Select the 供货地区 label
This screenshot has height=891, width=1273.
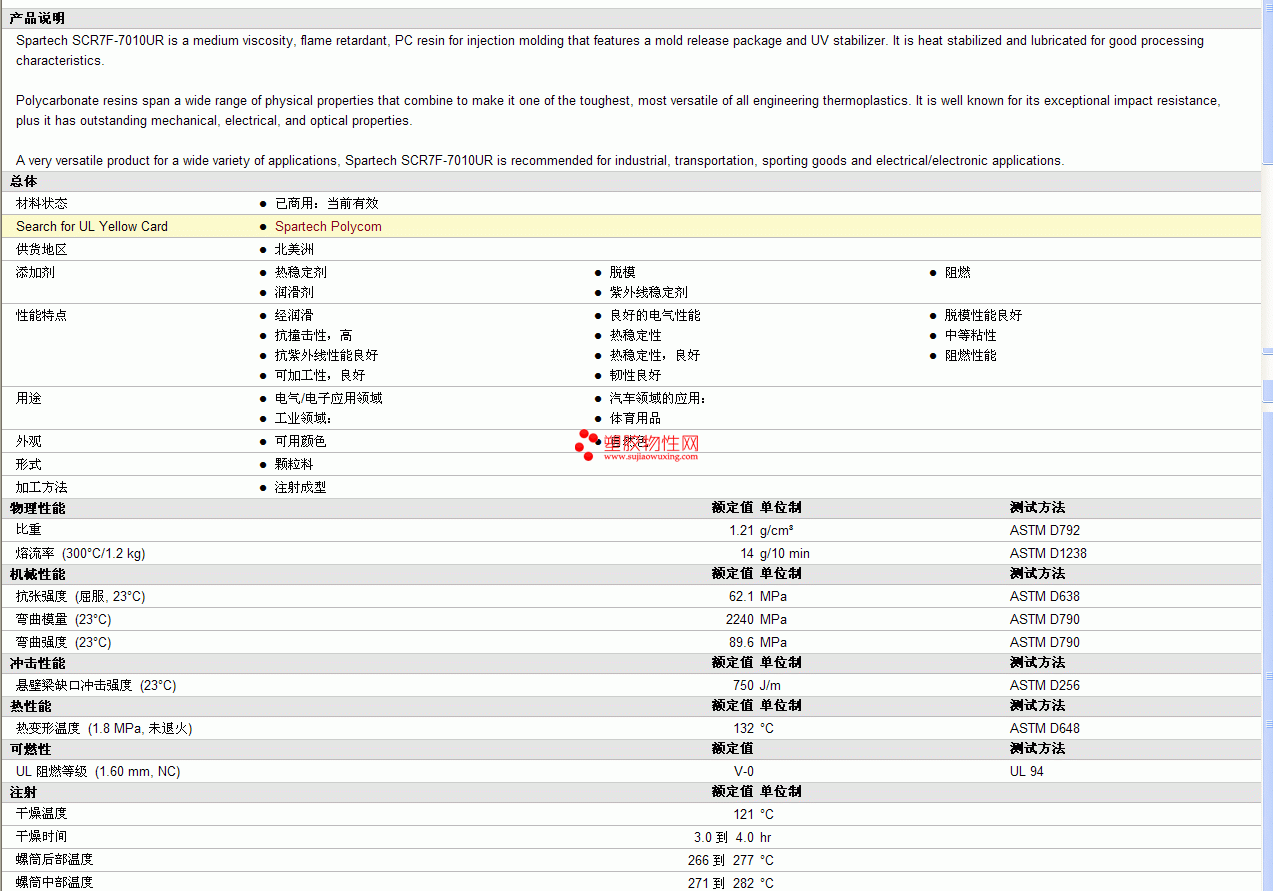(x=42, y=249)
